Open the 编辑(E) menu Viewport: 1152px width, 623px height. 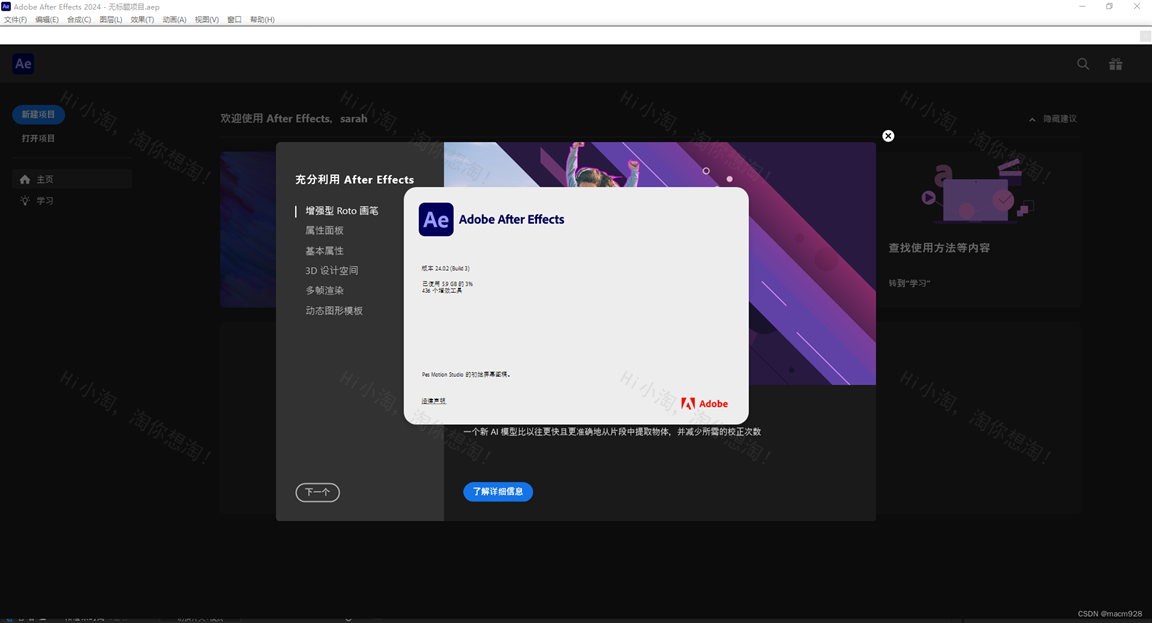pyautogui.click(x=47, y=20)
